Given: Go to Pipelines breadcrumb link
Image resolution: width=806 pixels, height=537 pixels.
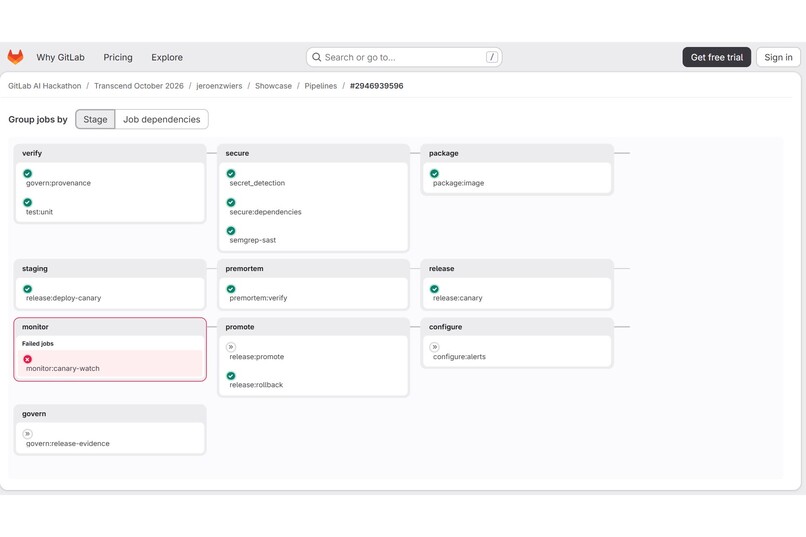Looking at the screenshot, I should coord(321,86).
